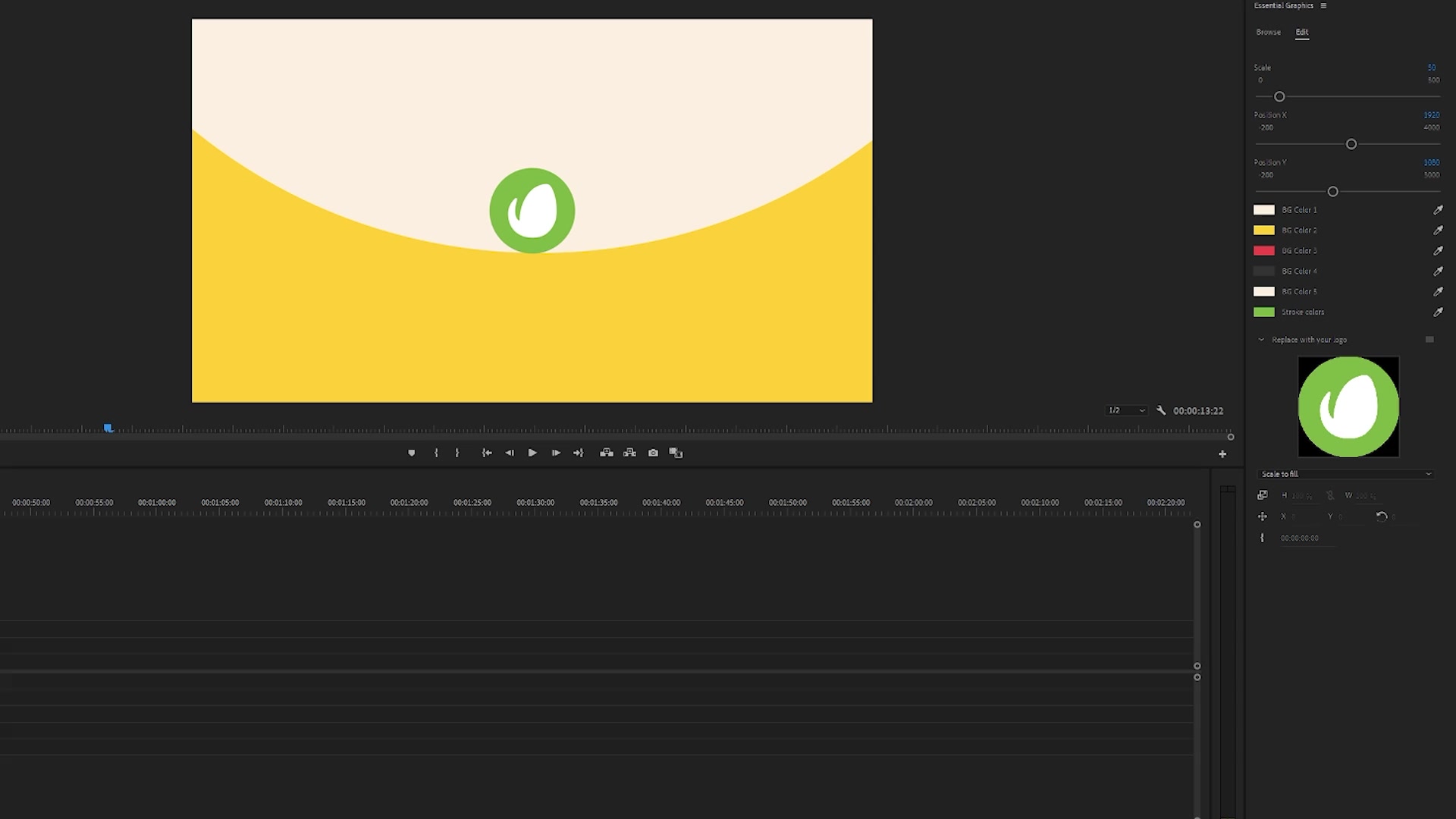The height and width of the screenshot is (819, 1456).
Task: Click the logo in-point bracket icon
Action: pyautogui.click(x=1263, y=538)
